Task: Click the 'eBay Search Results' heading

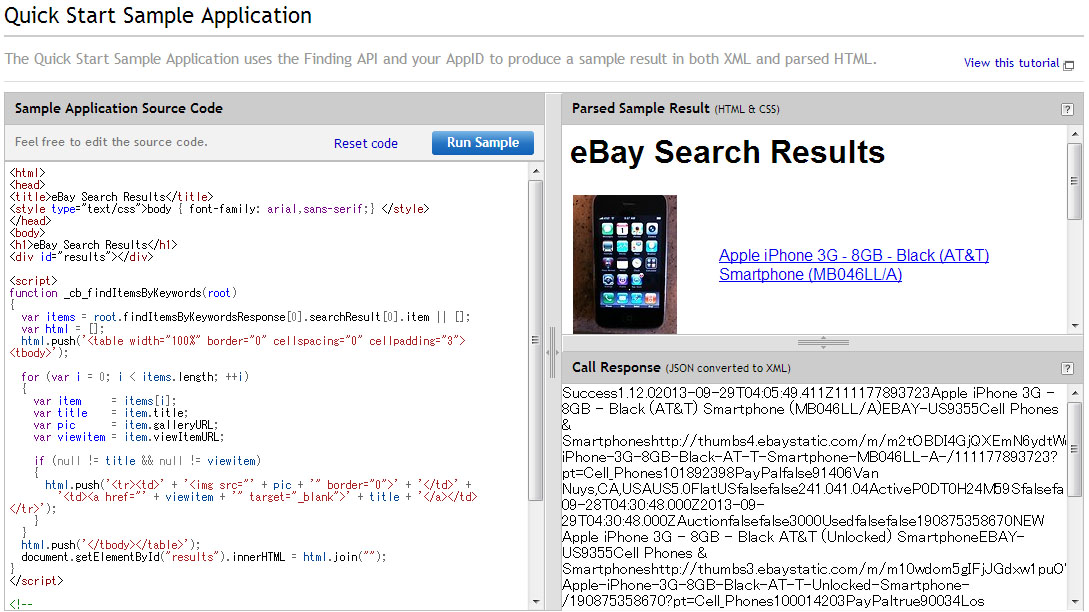Action: (727, 152)
